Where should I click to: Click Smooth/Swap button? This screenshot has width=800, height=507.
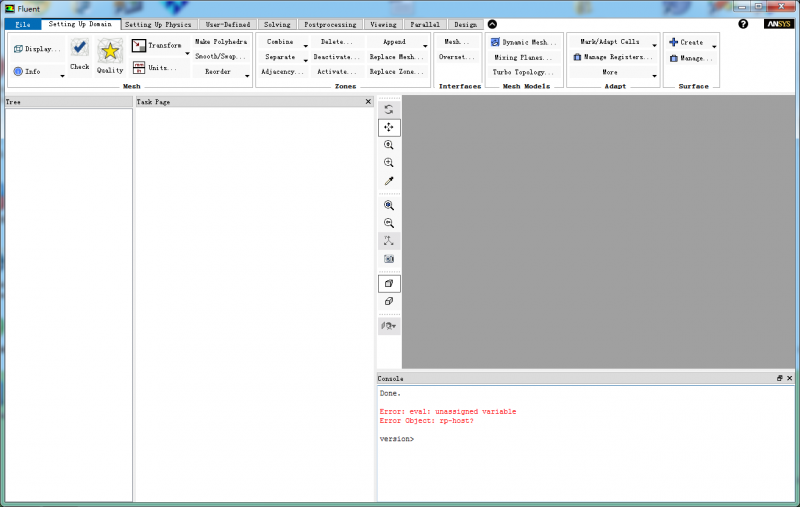tap(221, 57)
